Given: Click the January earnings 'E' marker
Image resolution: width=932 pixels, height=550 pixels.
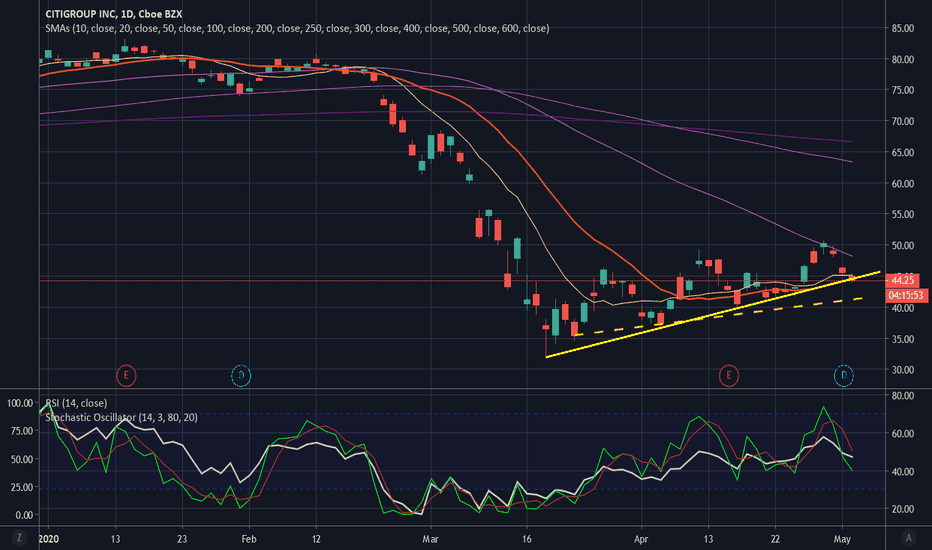Looking at the screenshot, I should (x=126, y=375).
